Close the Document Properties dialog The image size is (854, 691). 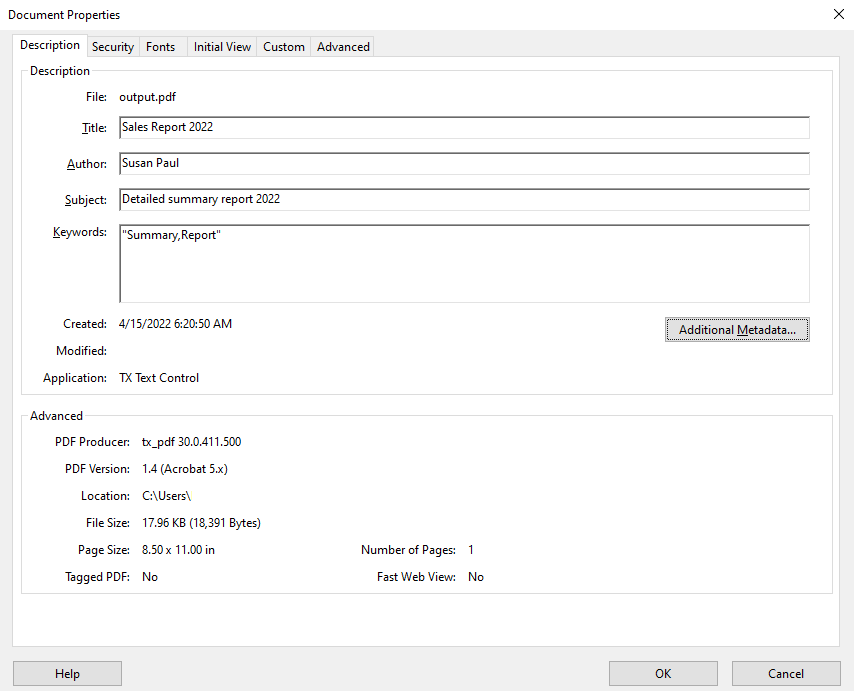839,14
